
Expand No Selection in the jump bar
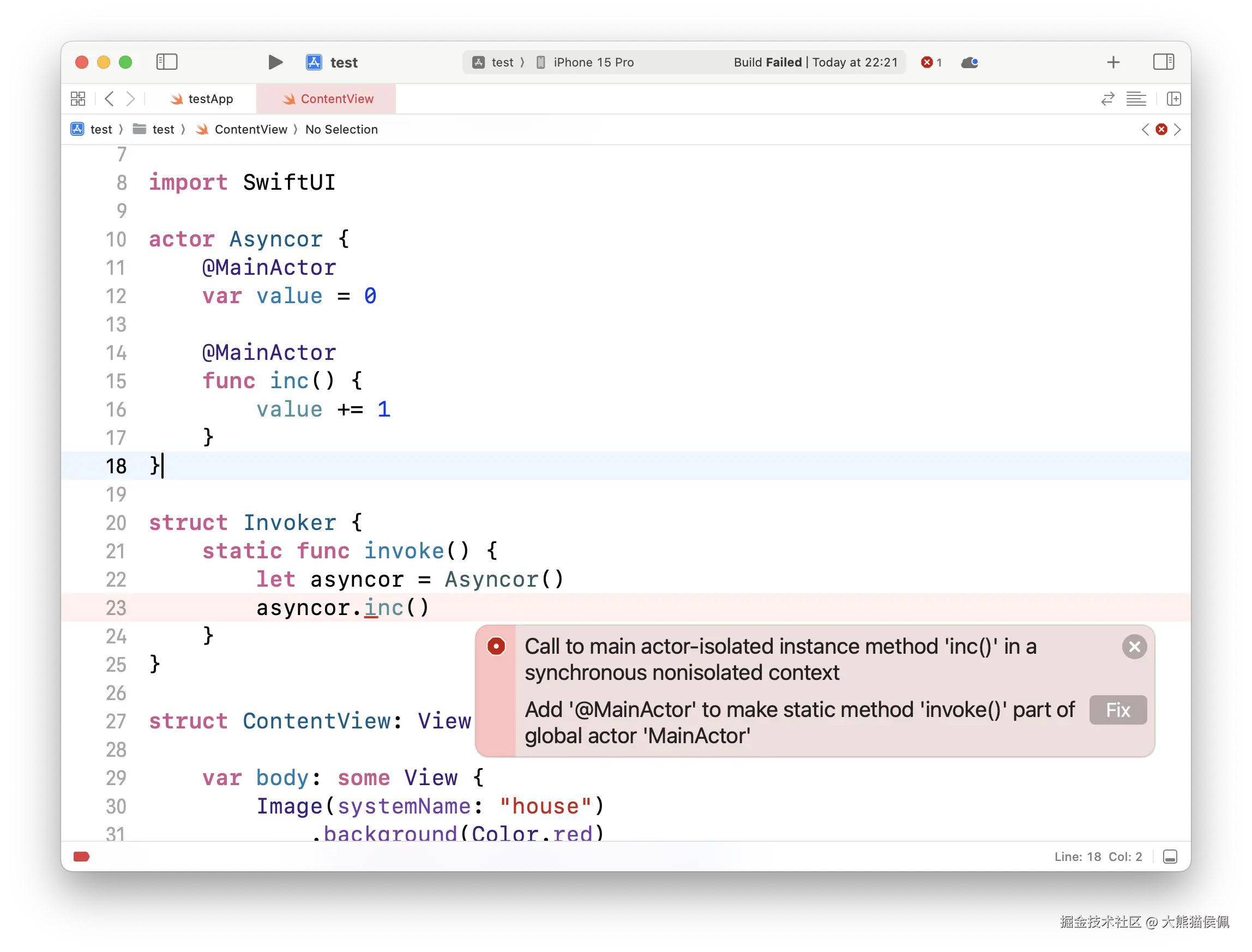[x=341, y=130]
